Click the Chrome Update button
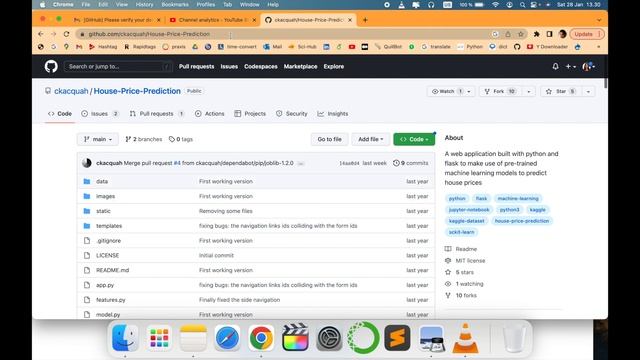Viewport: 640px width, 360px height. (587, 34)
